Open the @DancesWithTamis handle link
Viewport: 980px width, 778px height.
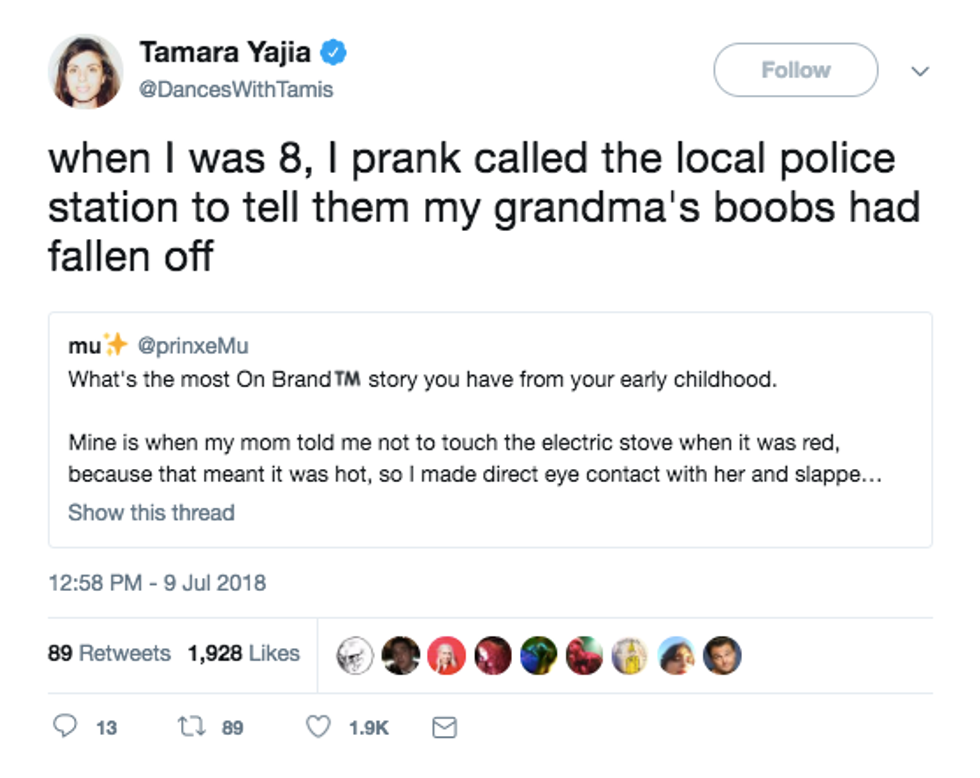pos(236,89)
